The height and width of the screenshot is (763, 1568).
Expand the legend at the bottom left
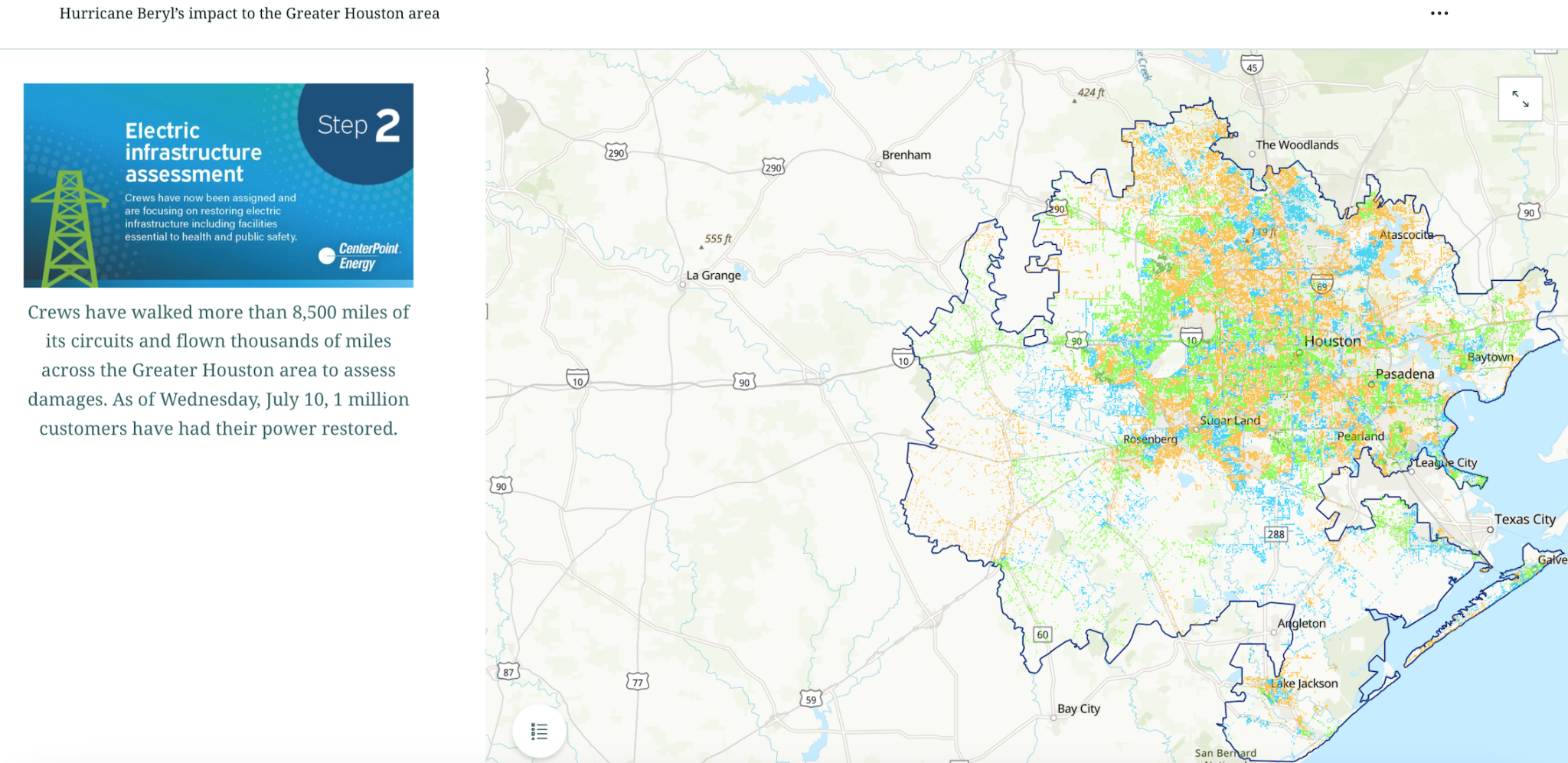(x=538, y=731)
